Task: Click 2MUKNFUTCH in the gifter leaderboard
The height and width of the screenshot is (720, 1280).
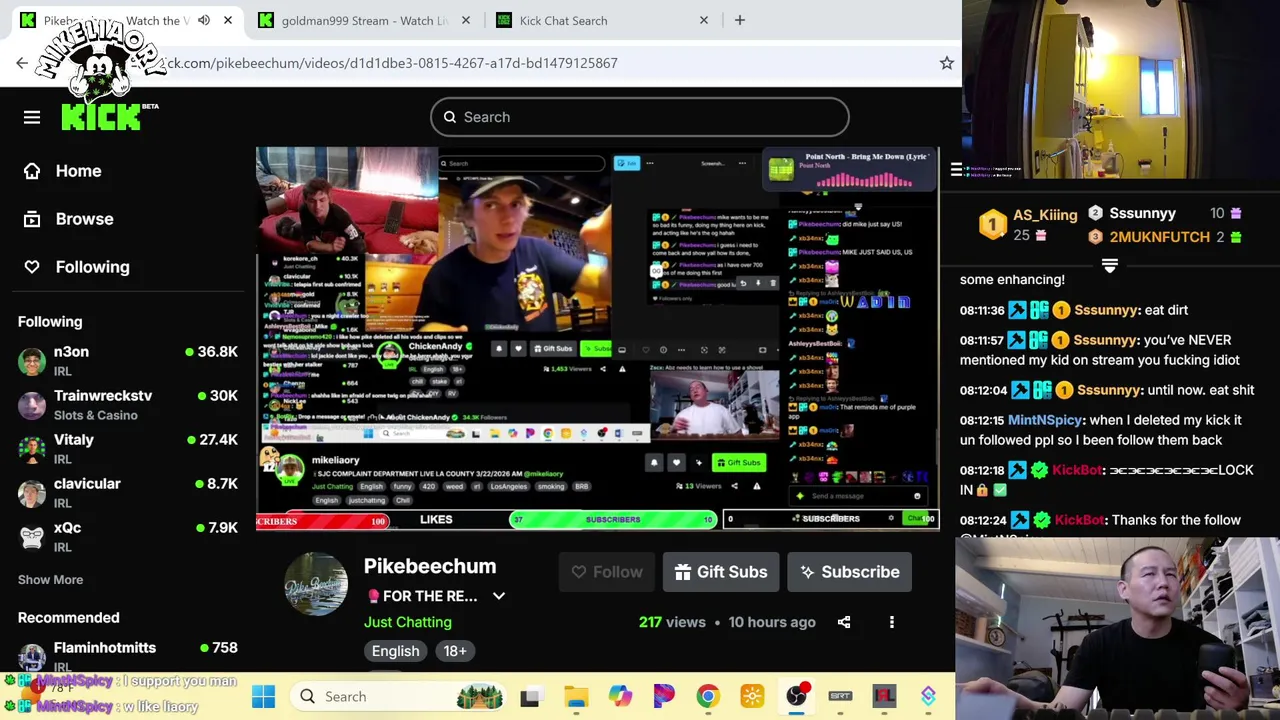Action: click(1159, 237)
